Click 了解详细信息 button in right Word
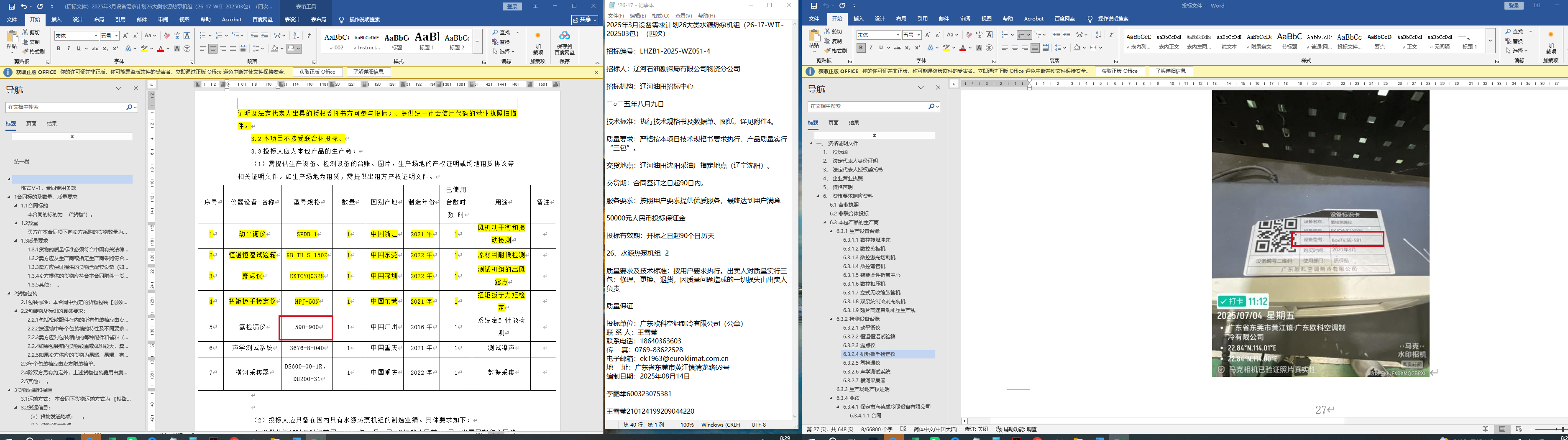 pos(1171,71)
